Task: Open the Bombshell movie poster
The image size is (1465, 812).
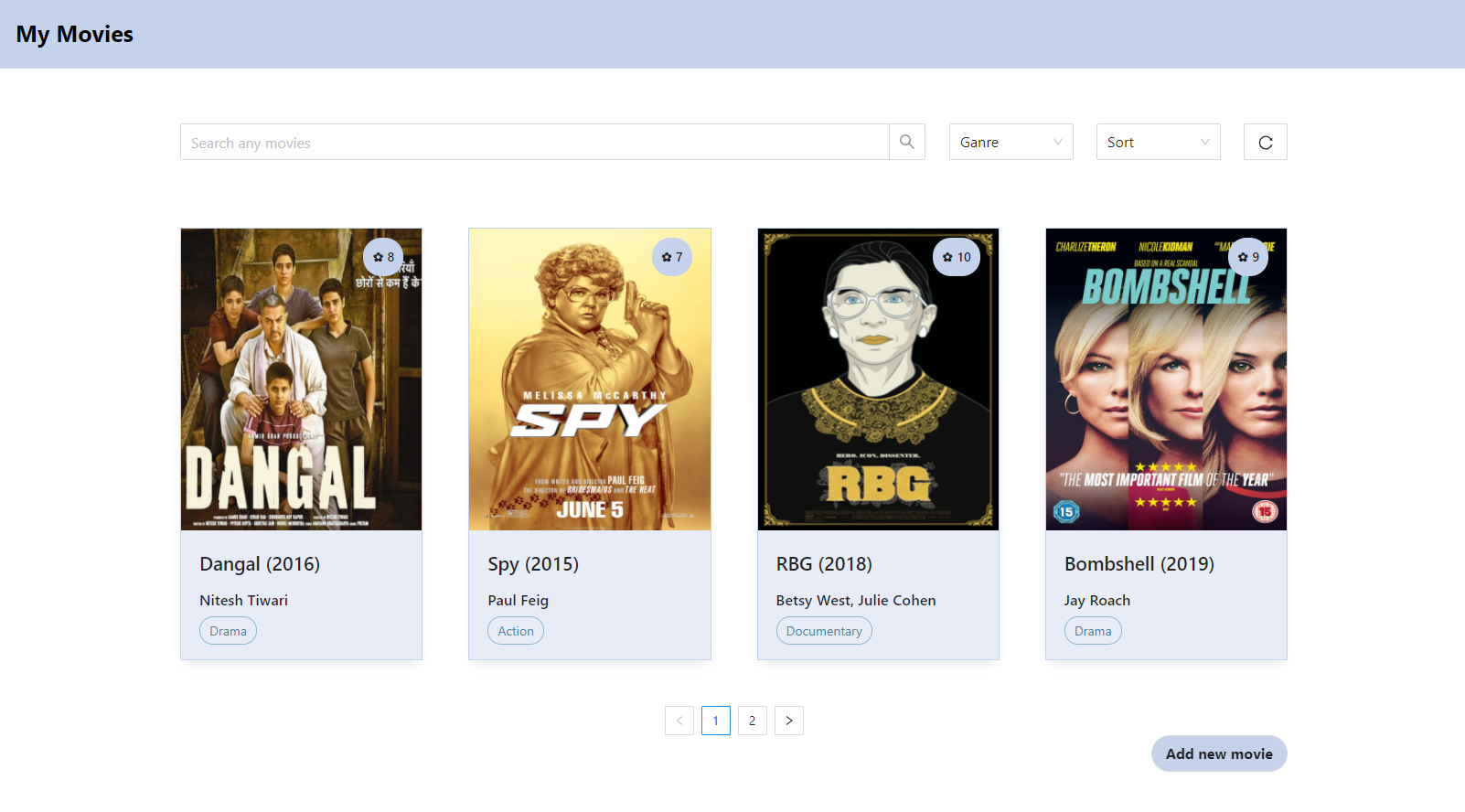Action: pyautogui.click(x=1166, y=379)
